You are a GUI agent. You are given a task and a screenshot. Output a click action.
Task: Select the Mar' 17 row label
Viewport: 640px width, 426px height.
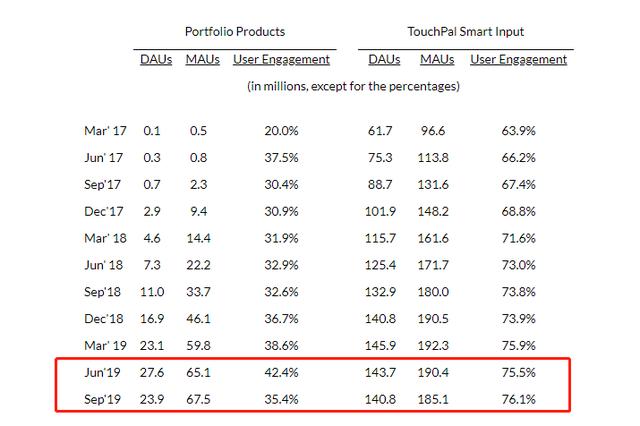(105, 131)
